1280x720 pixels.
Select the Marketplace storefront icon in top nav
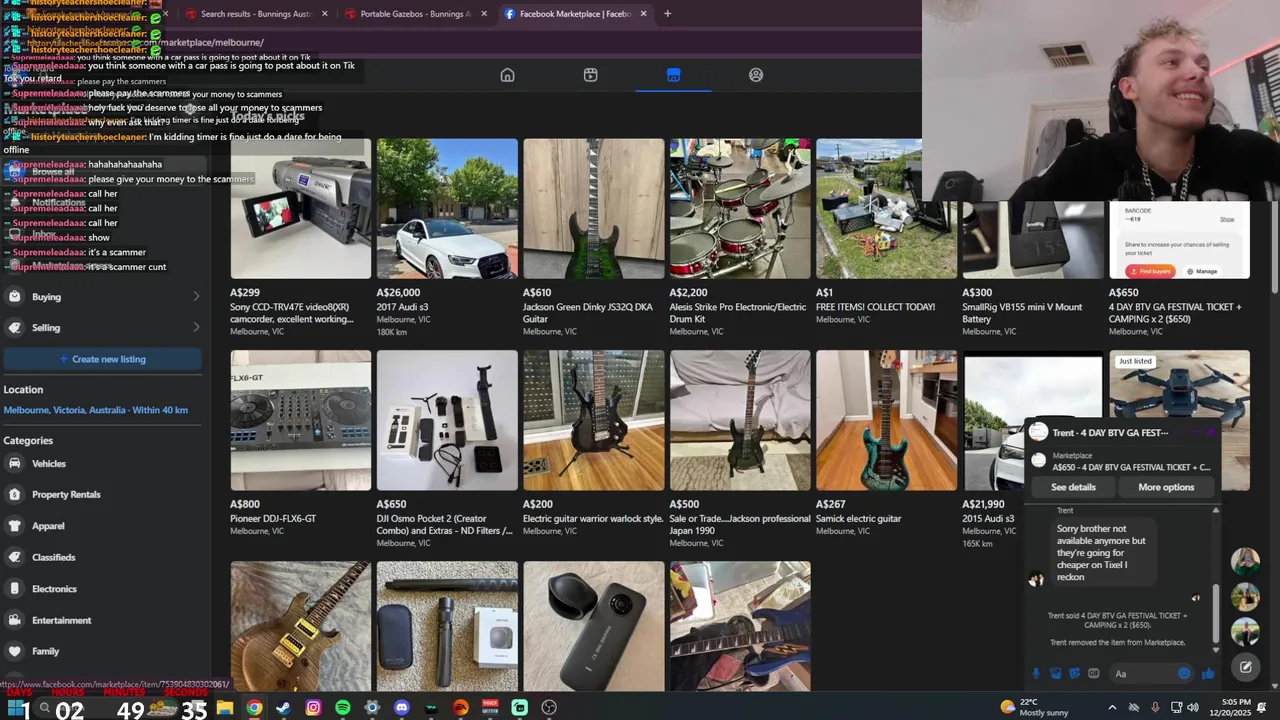pyautogui.click(x=673, y=75)
